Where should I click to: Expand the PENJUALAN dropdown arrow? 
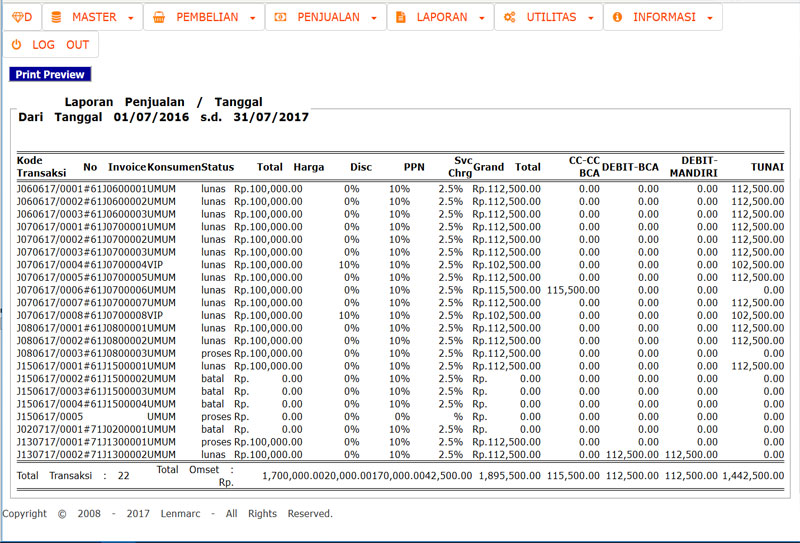pyautogui.click(x=374, y=18)
